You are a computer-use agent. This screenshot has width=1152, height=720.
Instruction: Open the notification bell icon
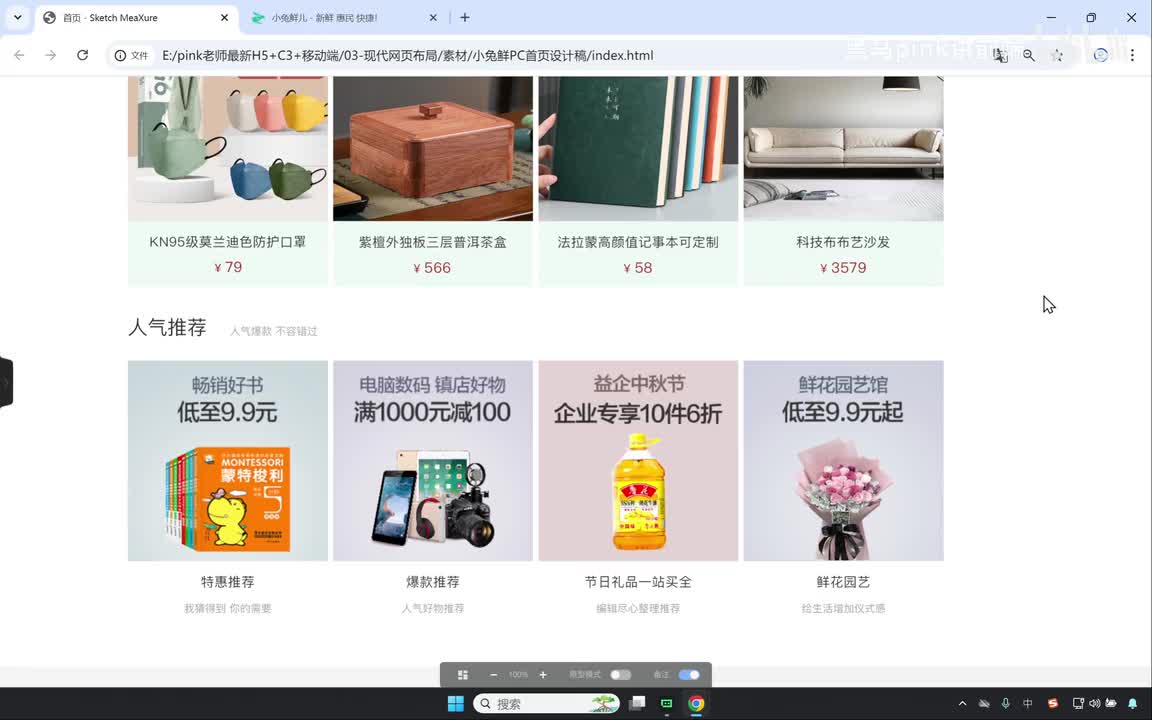point(1132,704)
